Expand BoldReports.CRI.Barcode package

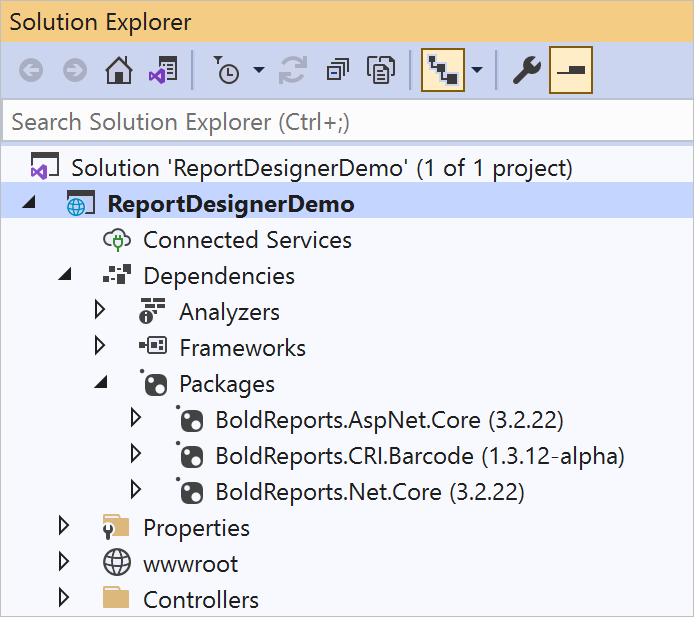click(136, 454)
